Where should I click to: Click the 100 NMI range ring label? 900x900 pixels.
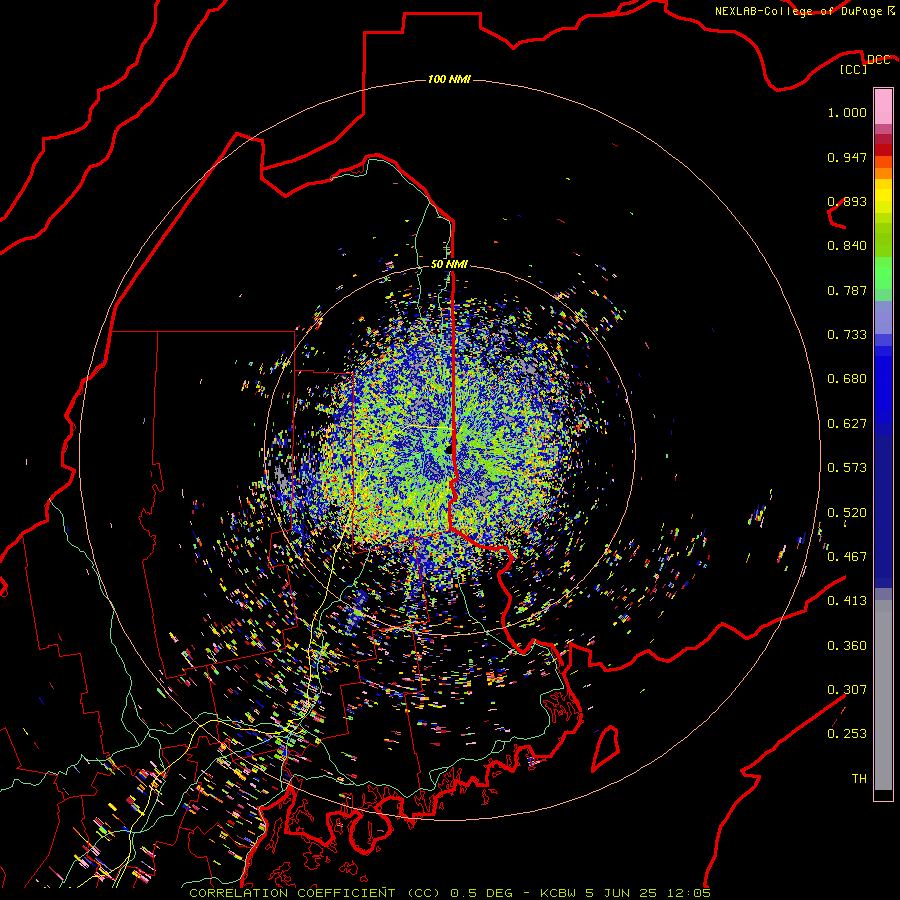449,79
